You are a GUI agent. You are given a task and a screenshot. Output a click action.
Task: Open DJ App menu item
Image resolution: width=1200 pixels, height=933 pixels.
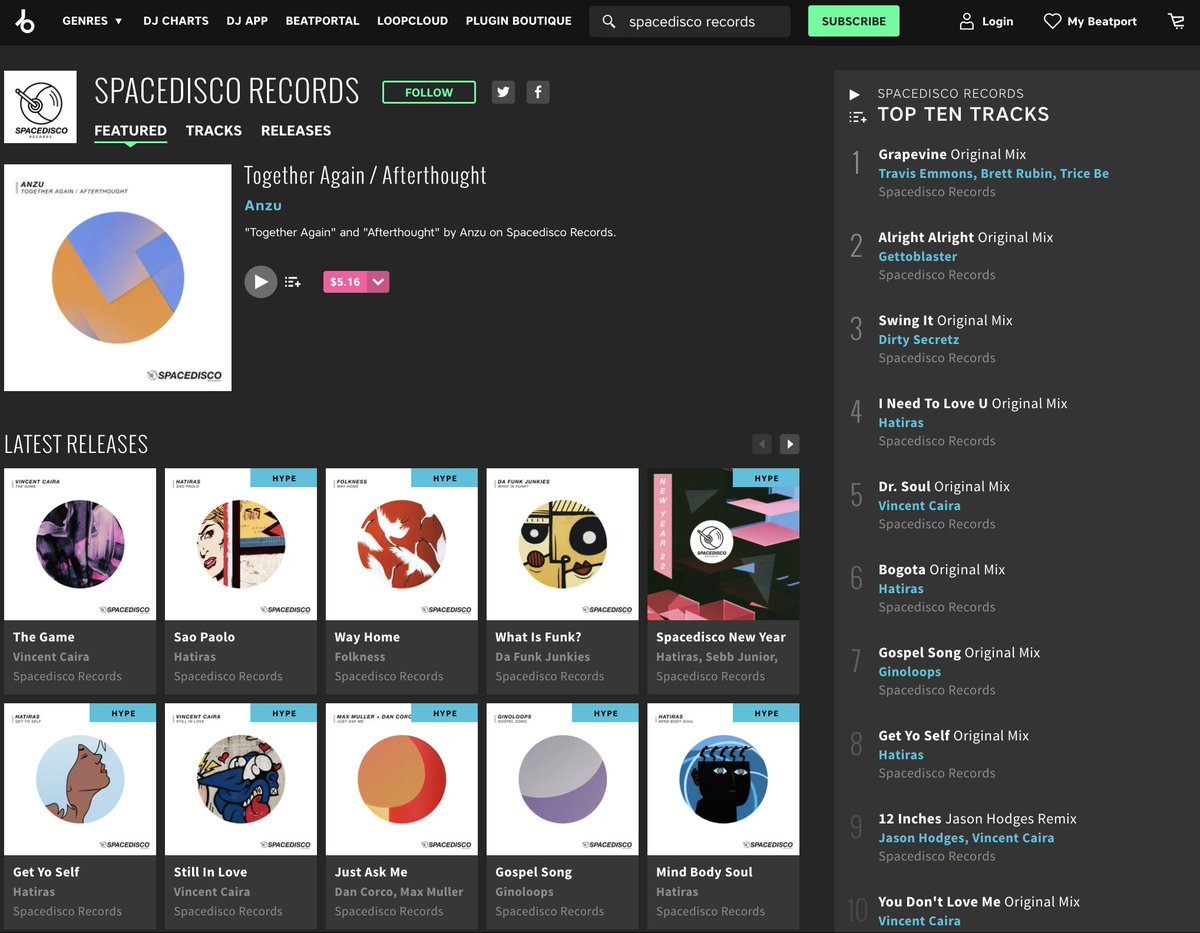pos(247,21)
